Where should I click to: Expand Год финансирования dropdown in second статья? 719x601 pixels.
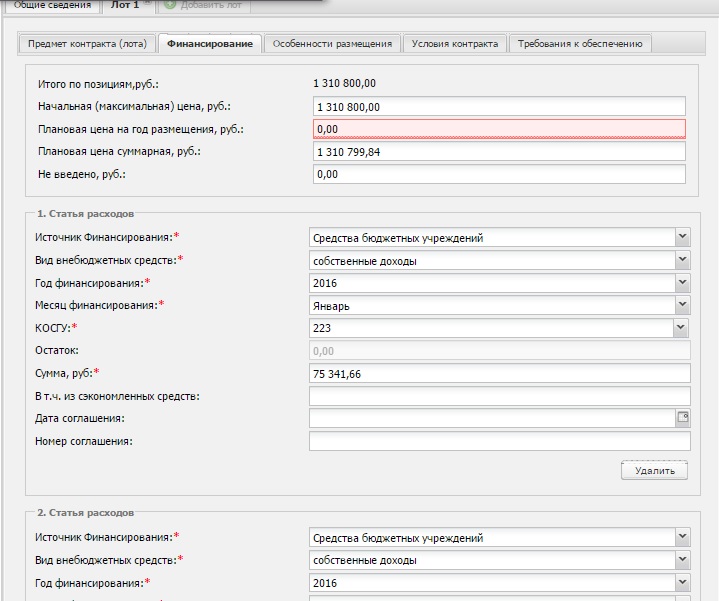coord(682,582)
